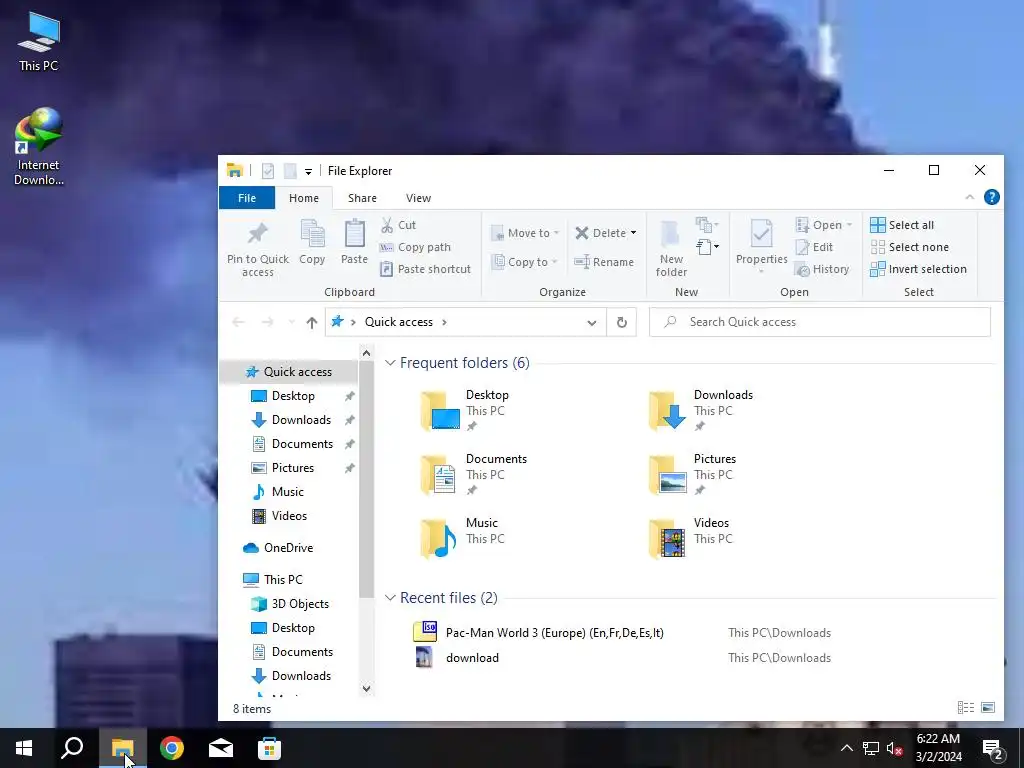Click the Paste clipboard icon
Image resolution: width=1024 pixels, height=768 pixels.
(355, 234)
